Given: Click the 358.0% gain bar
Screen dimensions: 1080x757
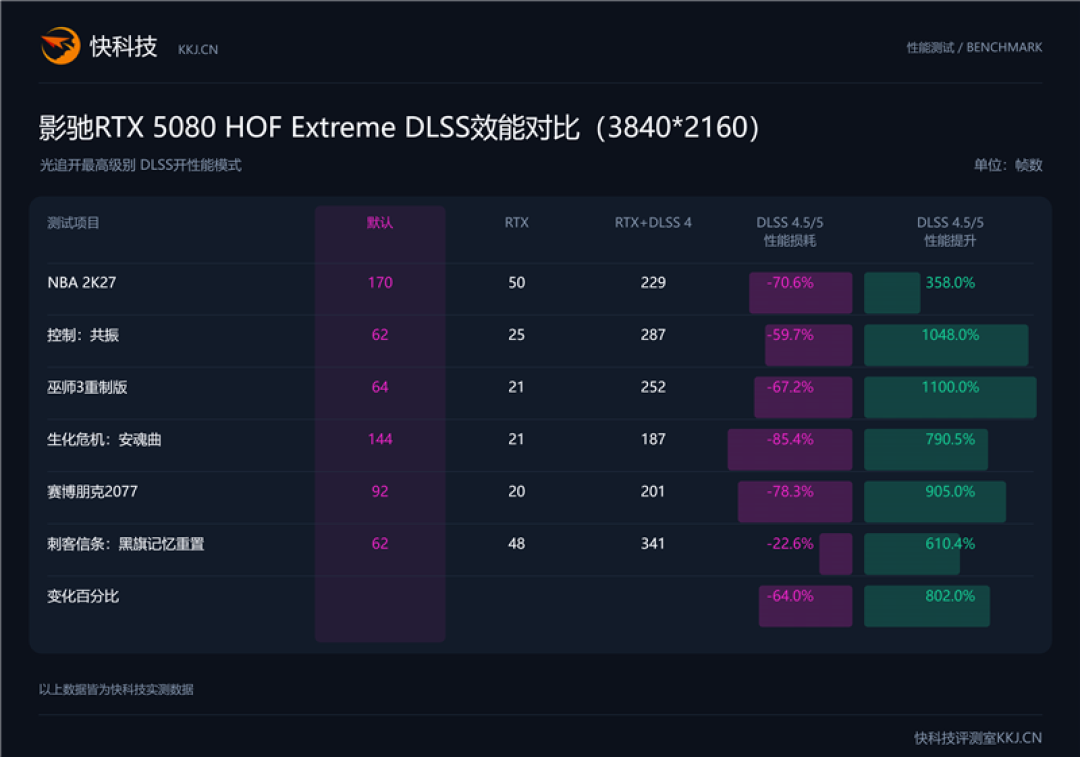Looking at the screenshot, I should pyautogui.click(x=892, y=293).
